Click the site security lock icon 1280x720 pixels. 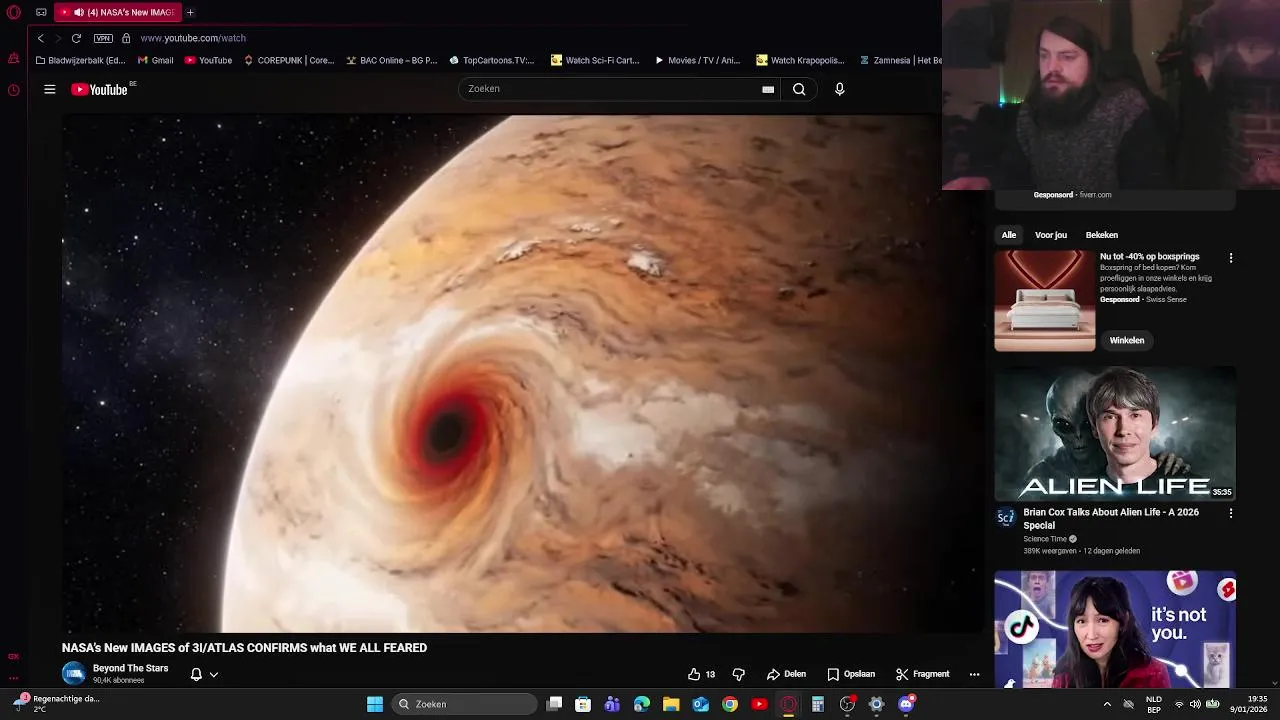coord(126,38)
